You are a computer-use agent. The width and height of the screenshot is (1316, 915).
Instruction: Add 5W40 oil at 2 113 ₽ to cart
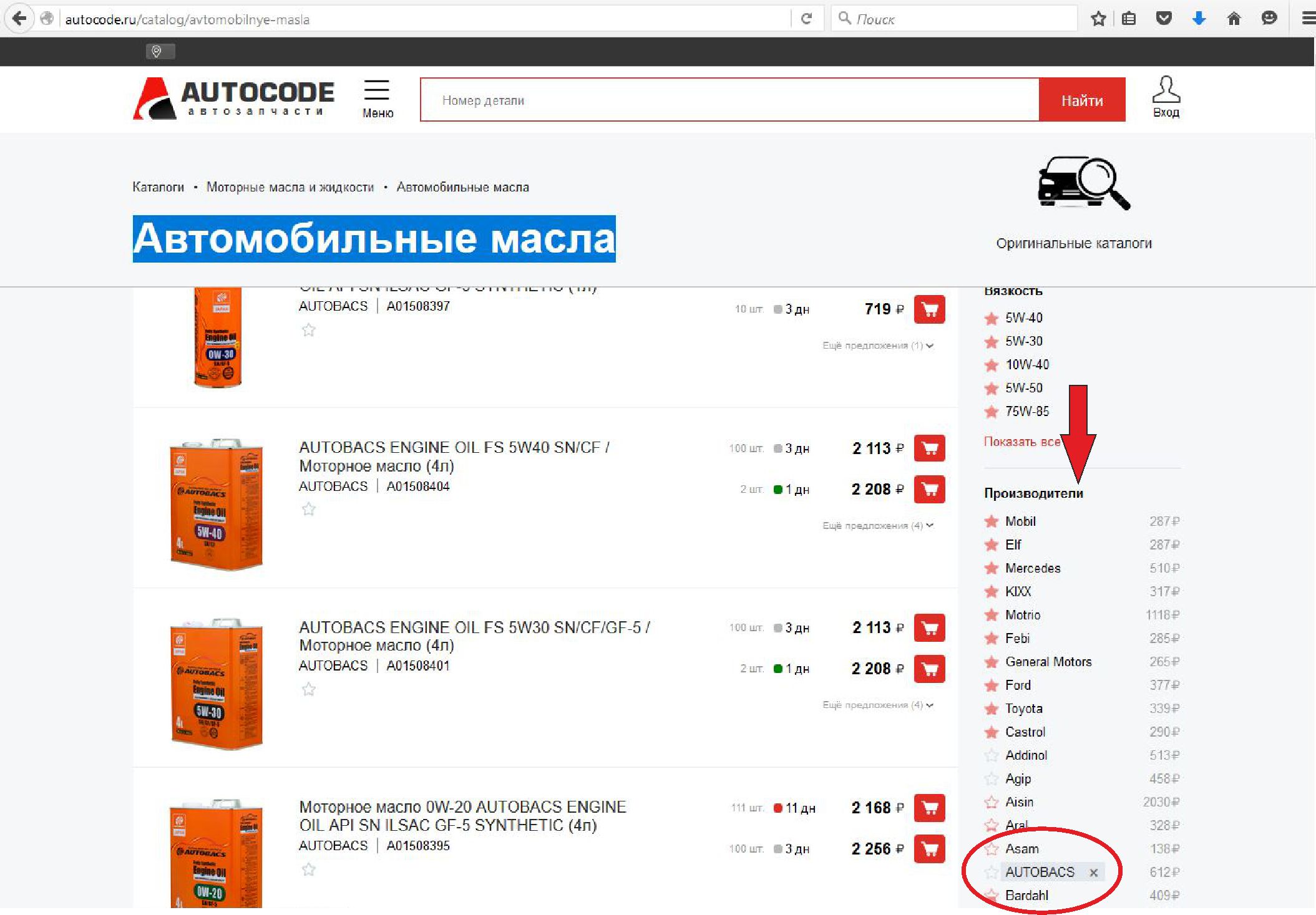[x=930, y=448]
